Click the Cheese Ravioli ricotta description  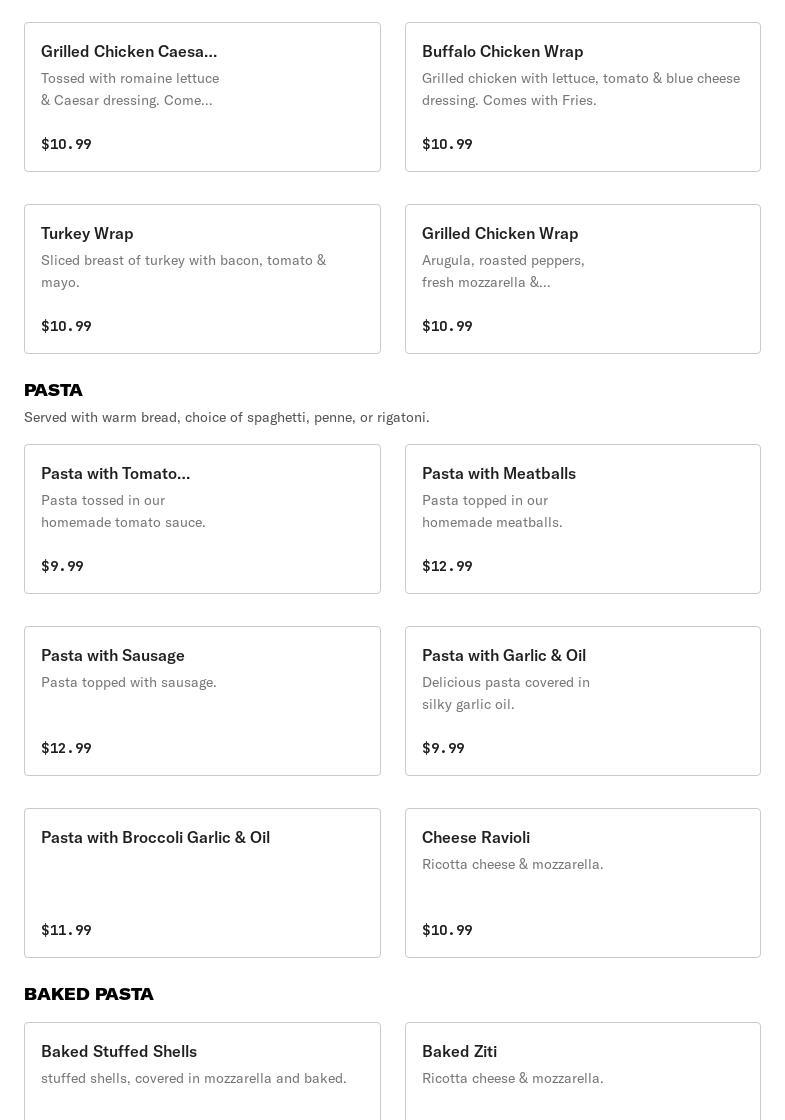coord(512,864)
